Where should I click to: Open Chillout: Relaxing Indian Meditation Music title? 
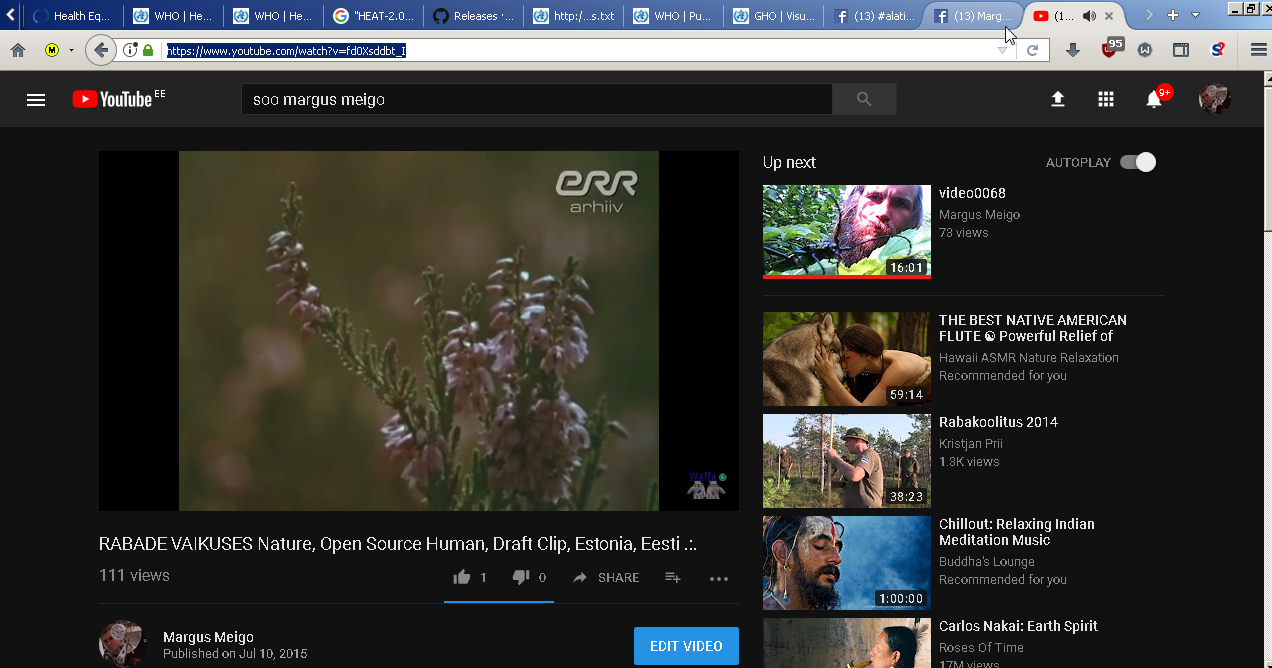click(1016, 532)
